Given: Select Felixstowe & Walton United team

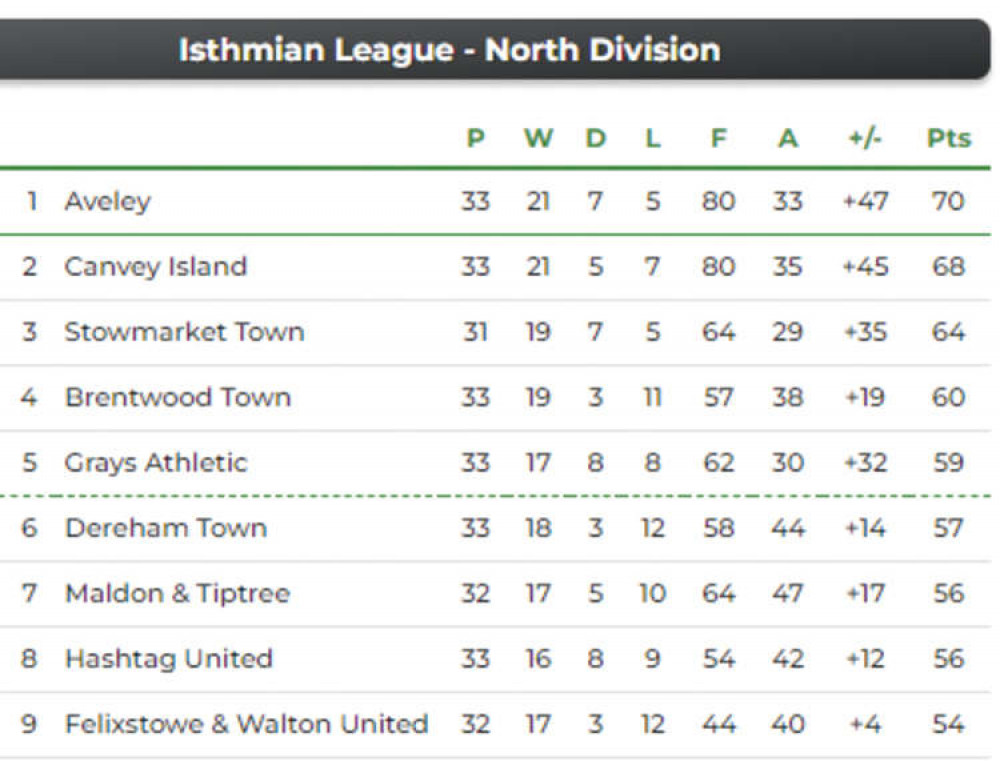Looking at the screenshot, I should click(x=246, y=724).
